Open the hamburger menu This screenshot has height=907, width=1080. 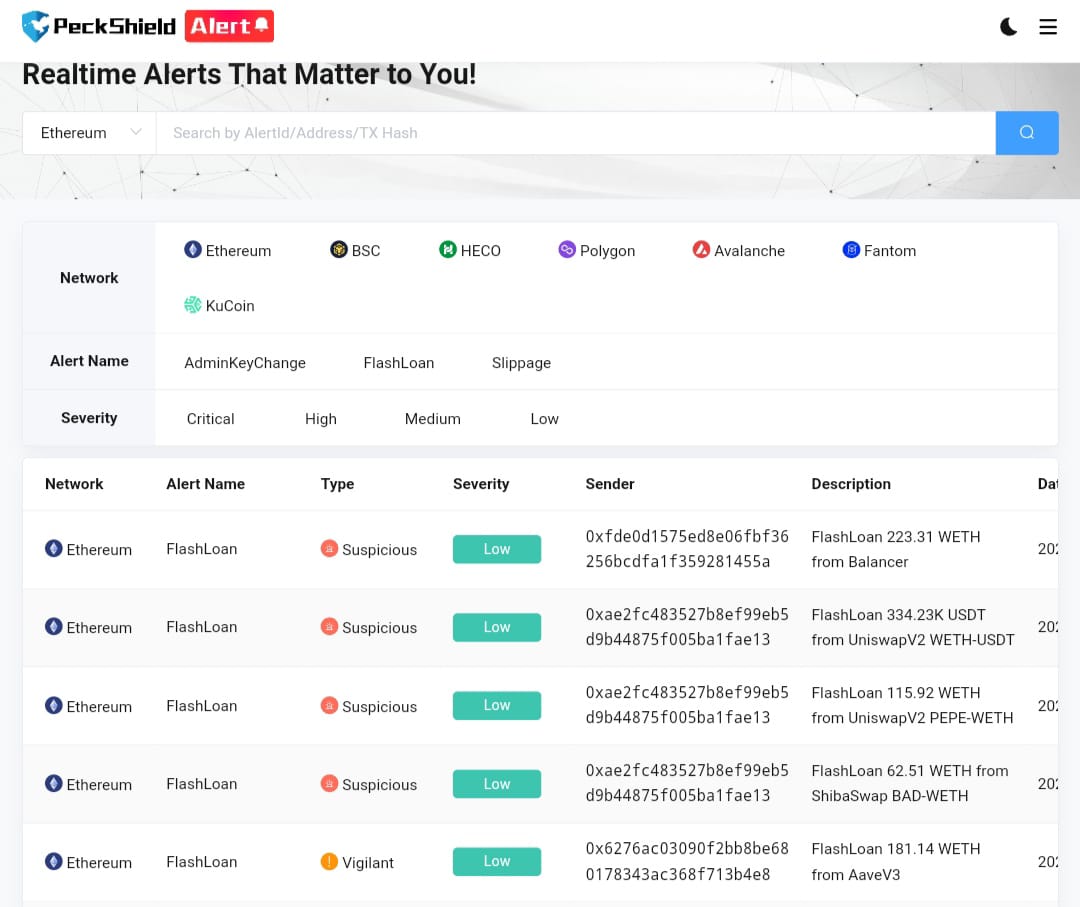pos(1048,27)
